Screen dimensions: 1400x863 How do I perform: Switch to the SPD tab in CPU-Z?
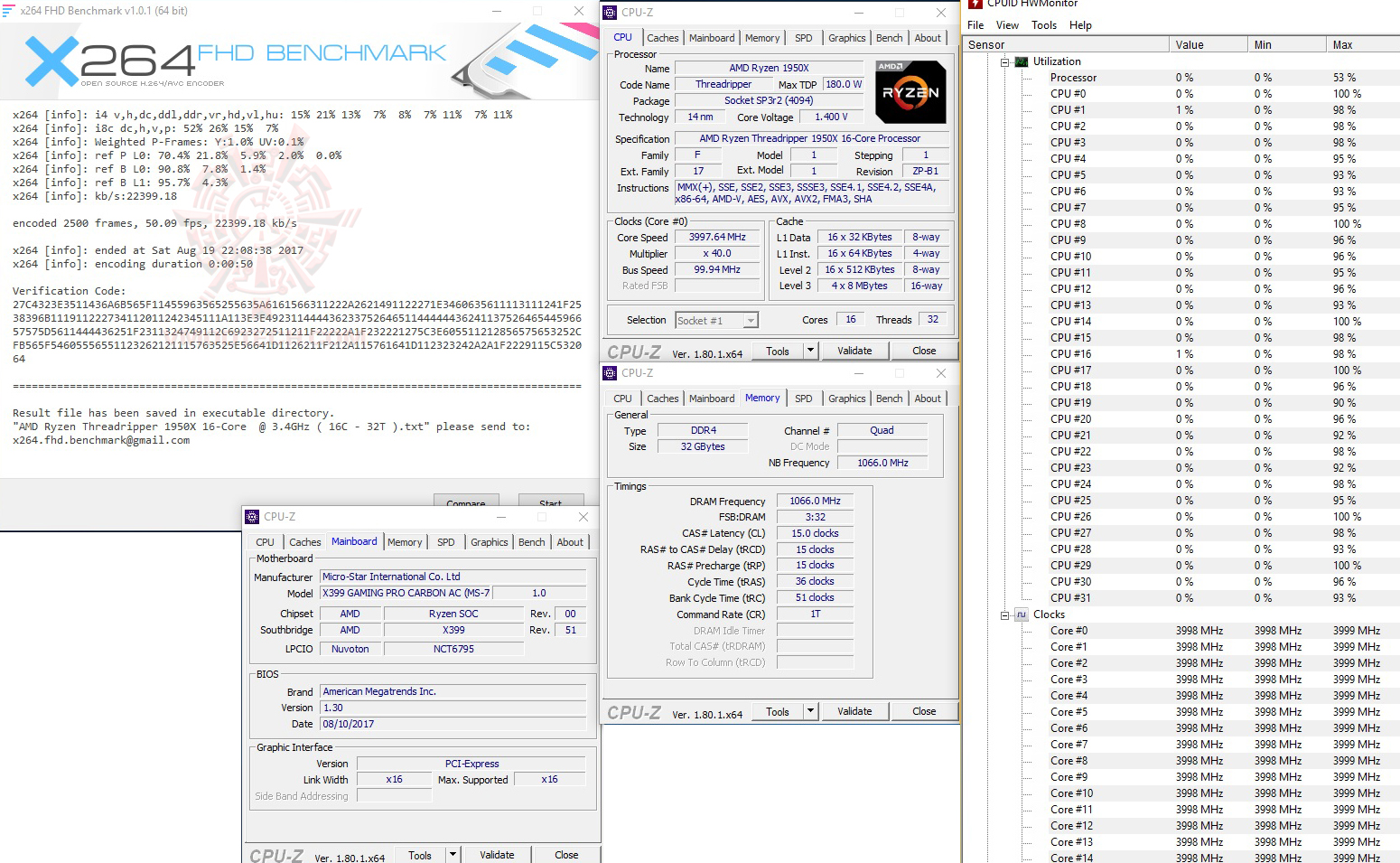tap(803, 37)
